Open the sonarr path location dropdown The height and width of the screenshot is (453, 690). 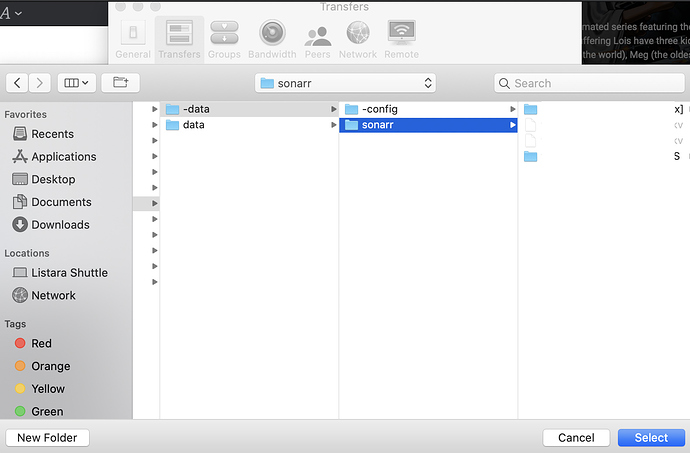tap(345, 83)
